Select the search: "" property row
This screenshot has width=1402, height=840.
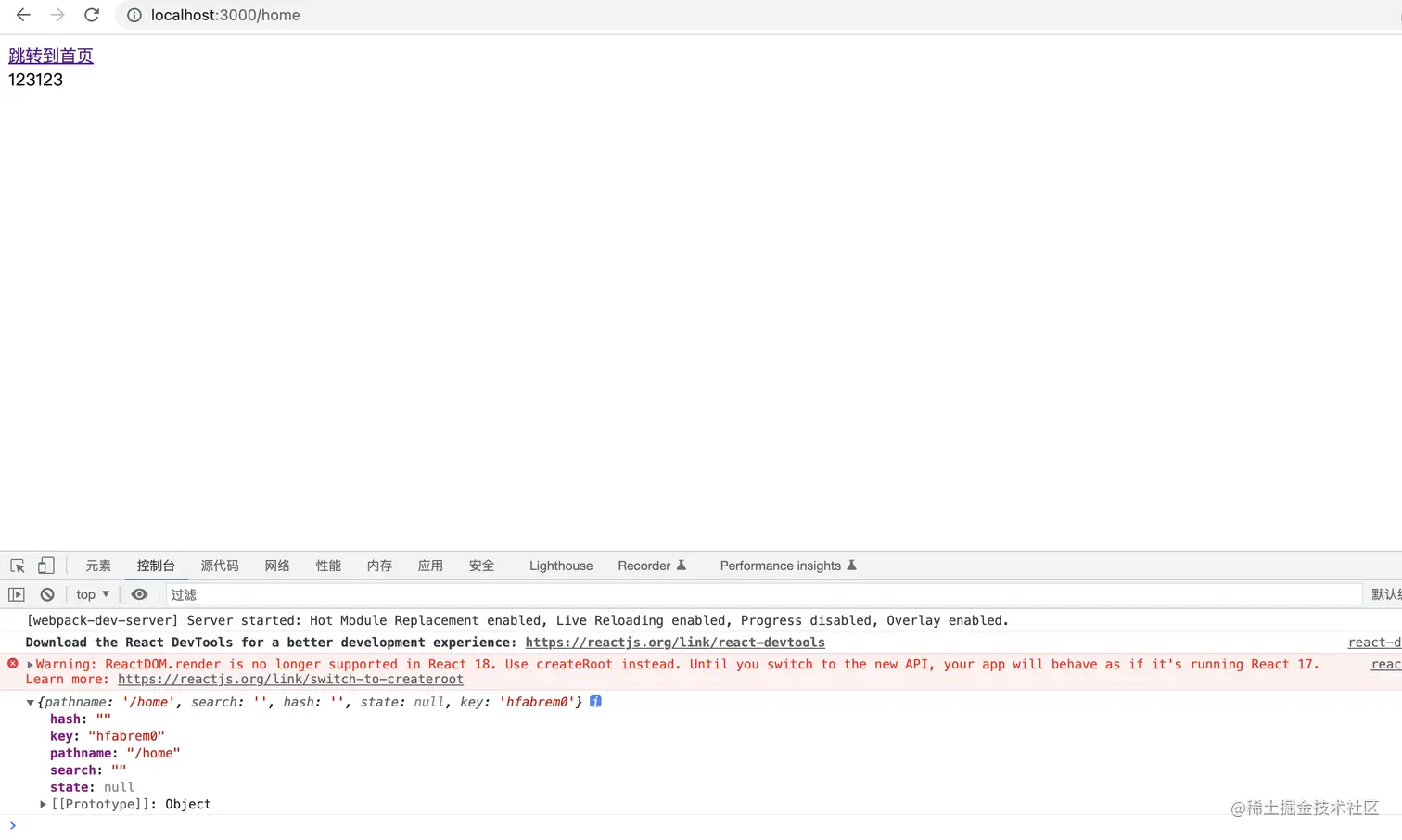[88, 770]
